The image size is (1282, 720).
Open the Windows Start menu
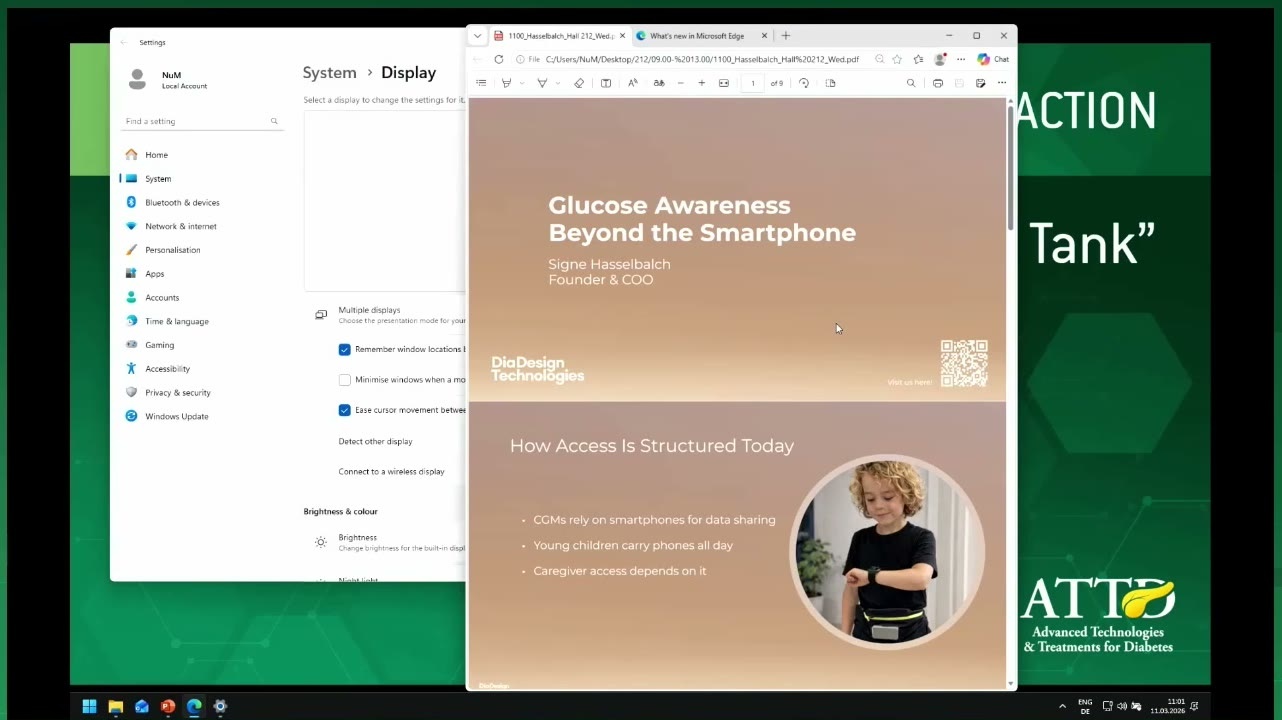click(89, 707)
